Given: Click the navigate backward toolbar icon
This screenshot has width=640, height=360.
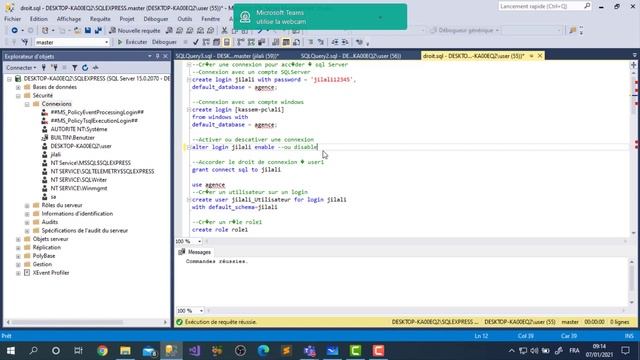Looking at the screenshot, I should point(14,30).
